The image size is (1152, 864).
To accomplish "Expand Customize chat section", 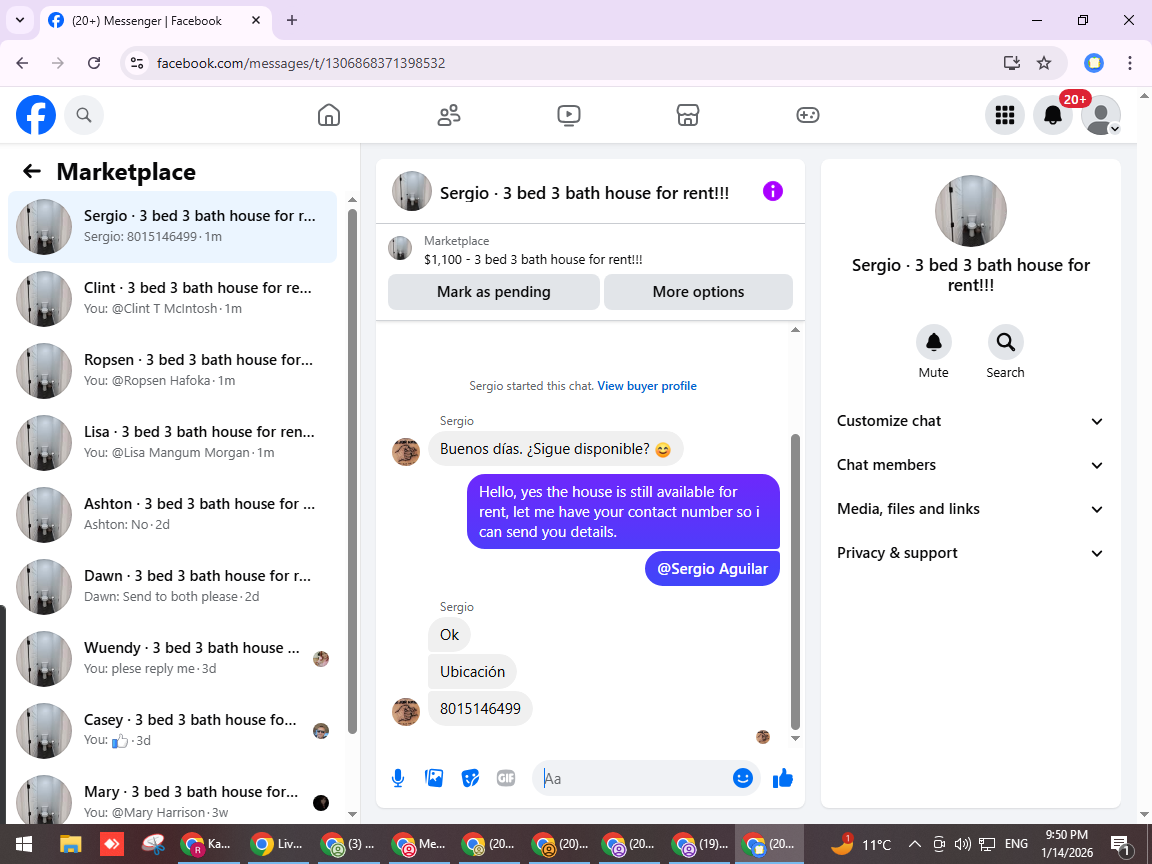I will tap(970, 421).
